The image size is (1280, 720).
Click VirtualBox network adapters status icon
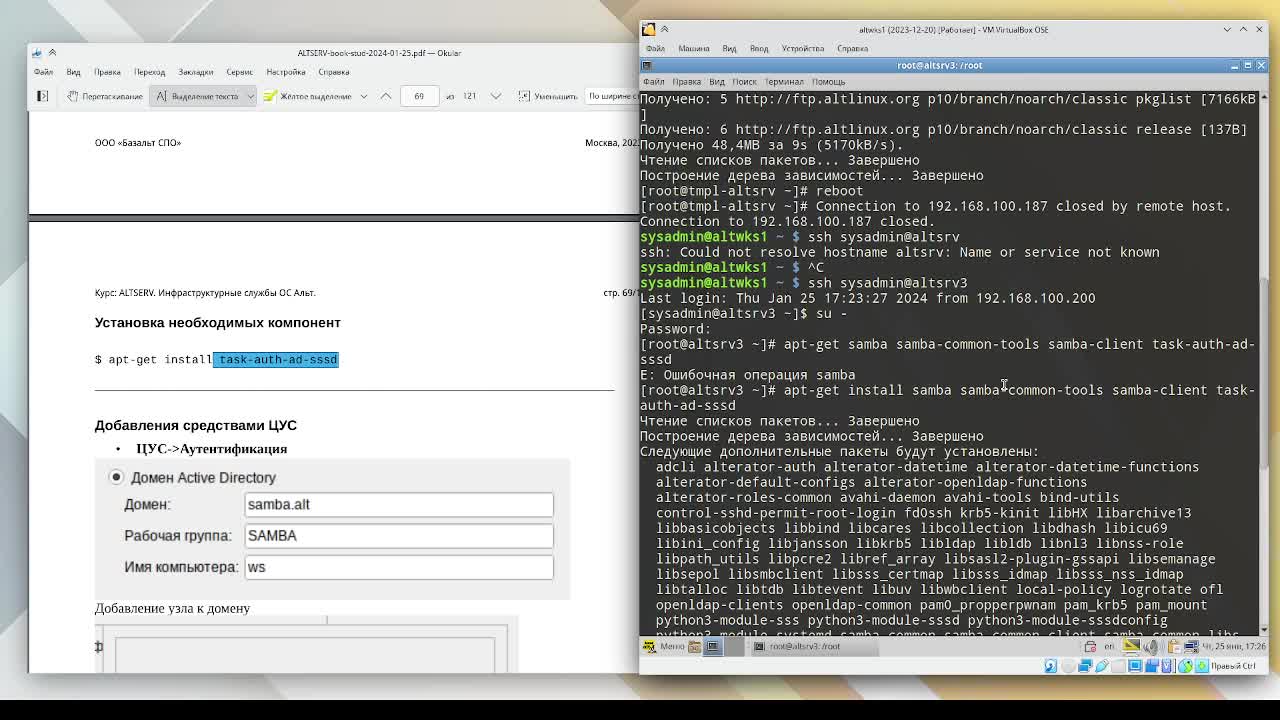tap(1085, 666)
